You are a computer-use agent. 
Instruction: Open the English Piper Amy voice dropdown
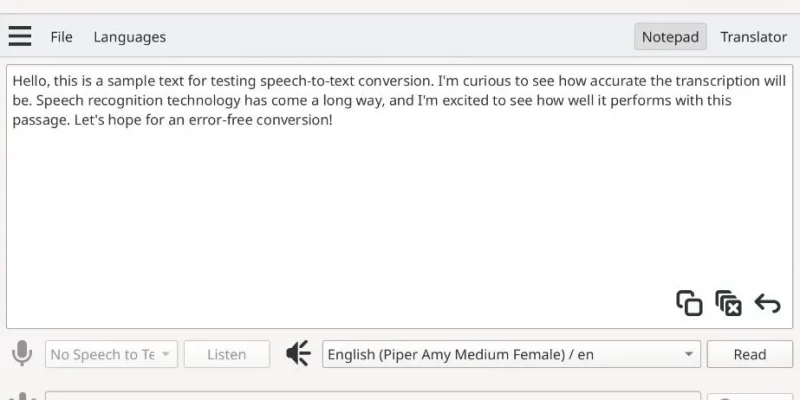511,354
